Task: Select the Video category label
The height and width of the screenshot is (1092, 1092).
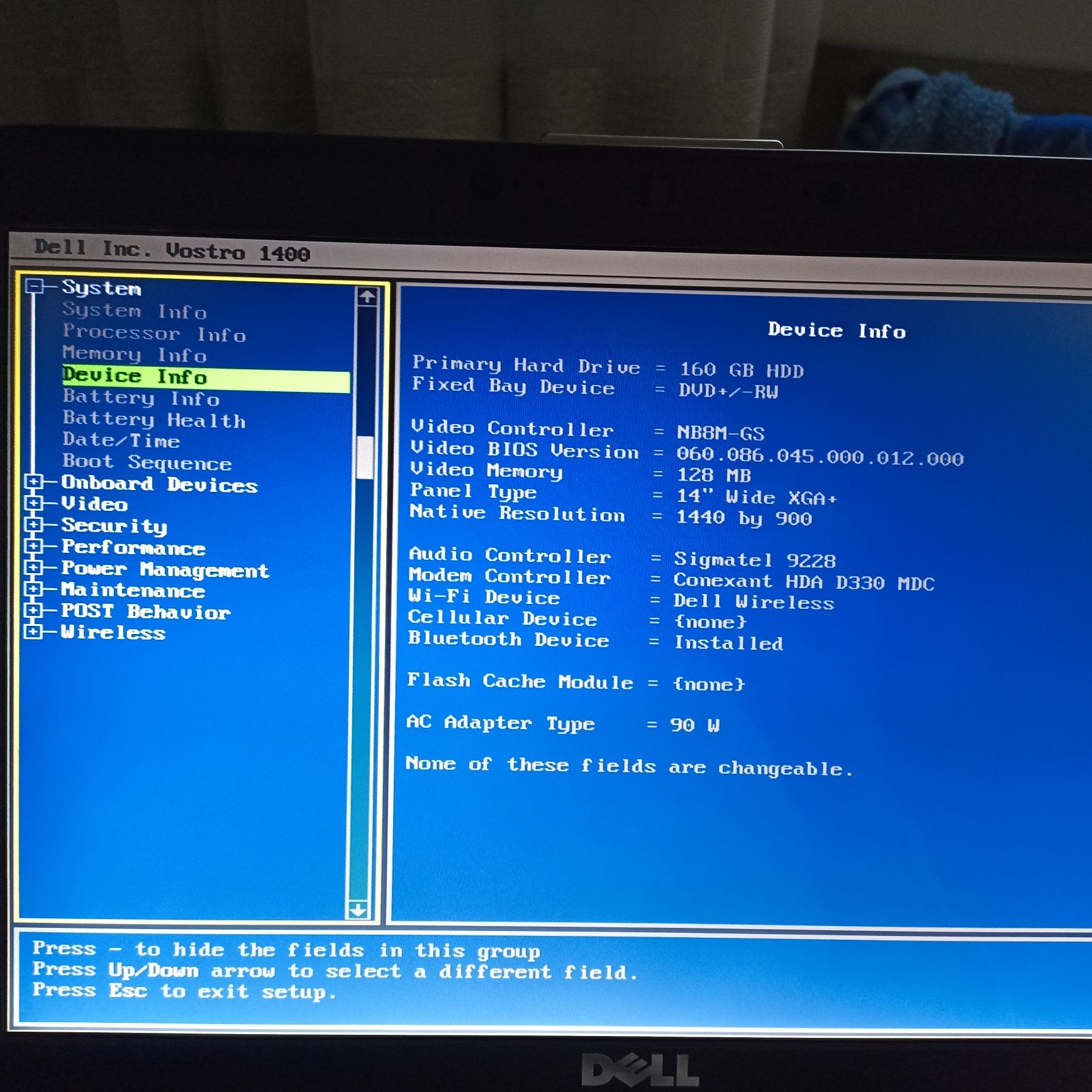Action: pos(94,504)
